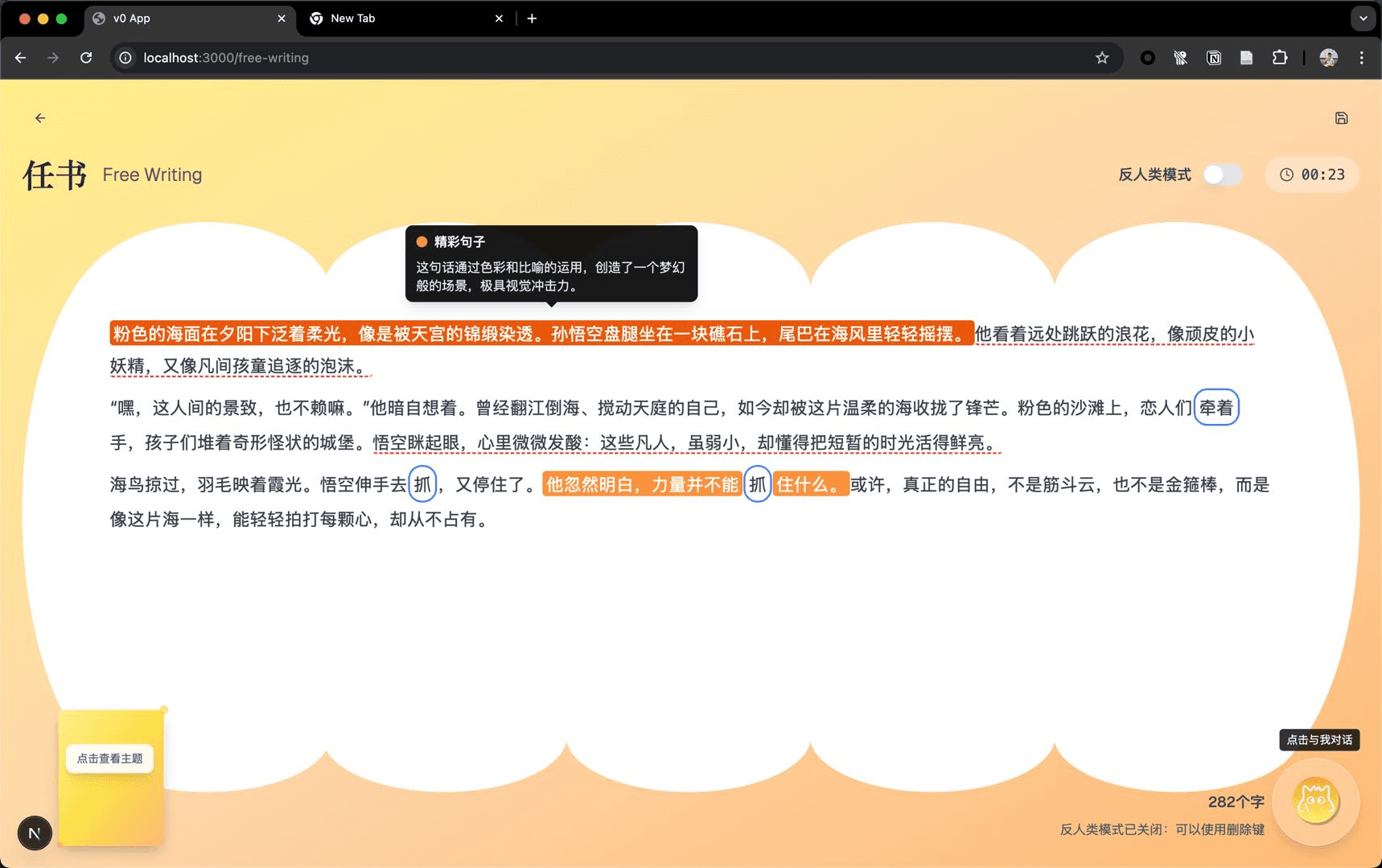Click the 00:23 timer badge

click(1312, 175)
